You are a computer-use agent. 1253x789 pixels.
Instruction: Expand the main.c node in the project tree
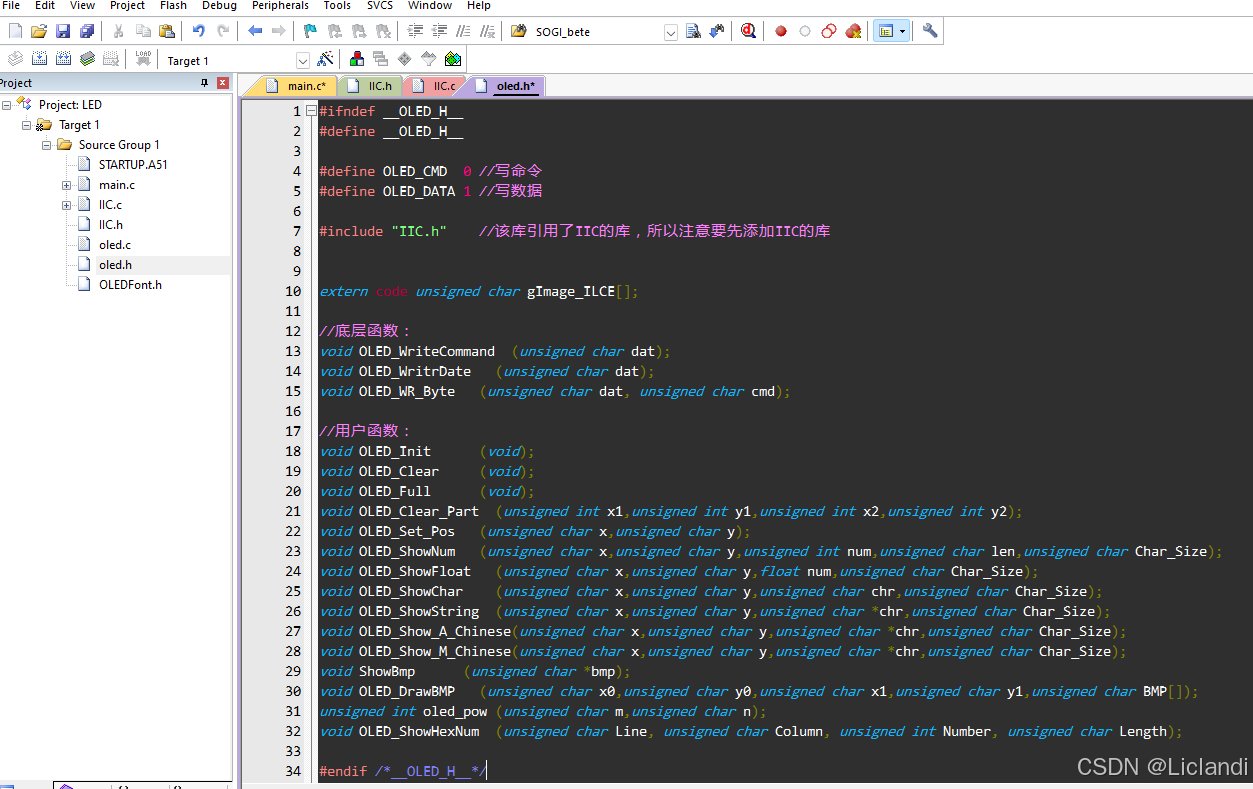67,184
